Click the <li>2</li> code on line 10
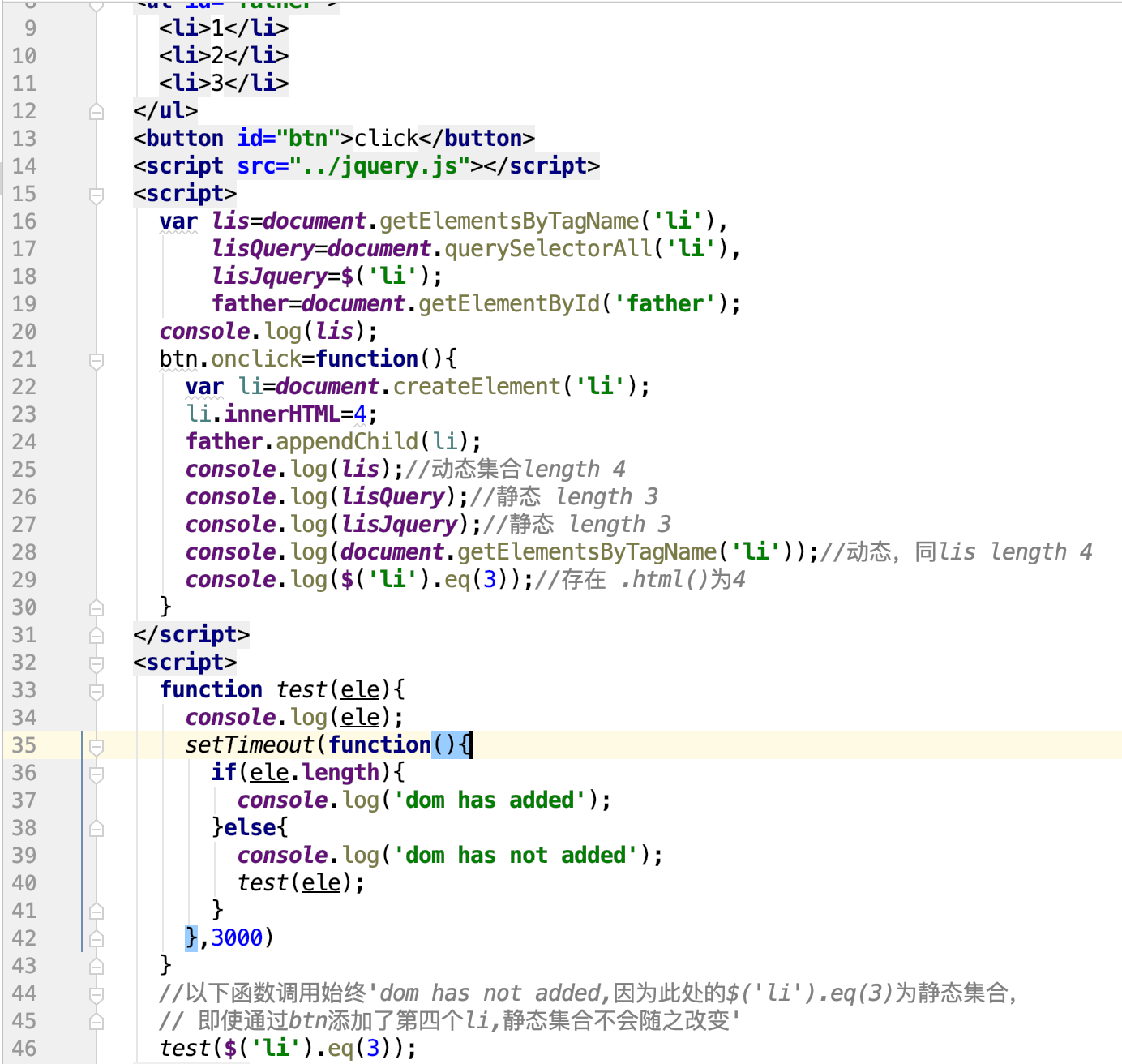This screenshot has height=1064, width=1122. [x=224, y=56]
